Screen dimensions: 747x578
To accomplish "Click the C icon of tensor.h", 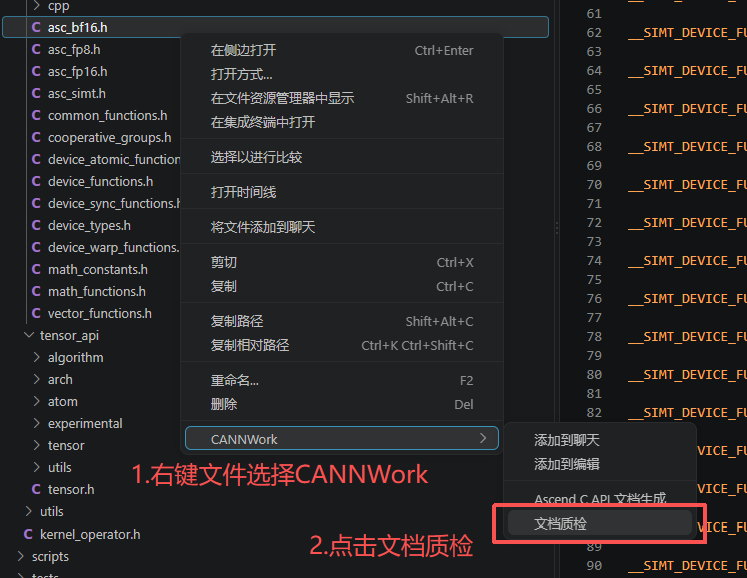I will pos(36,489).
